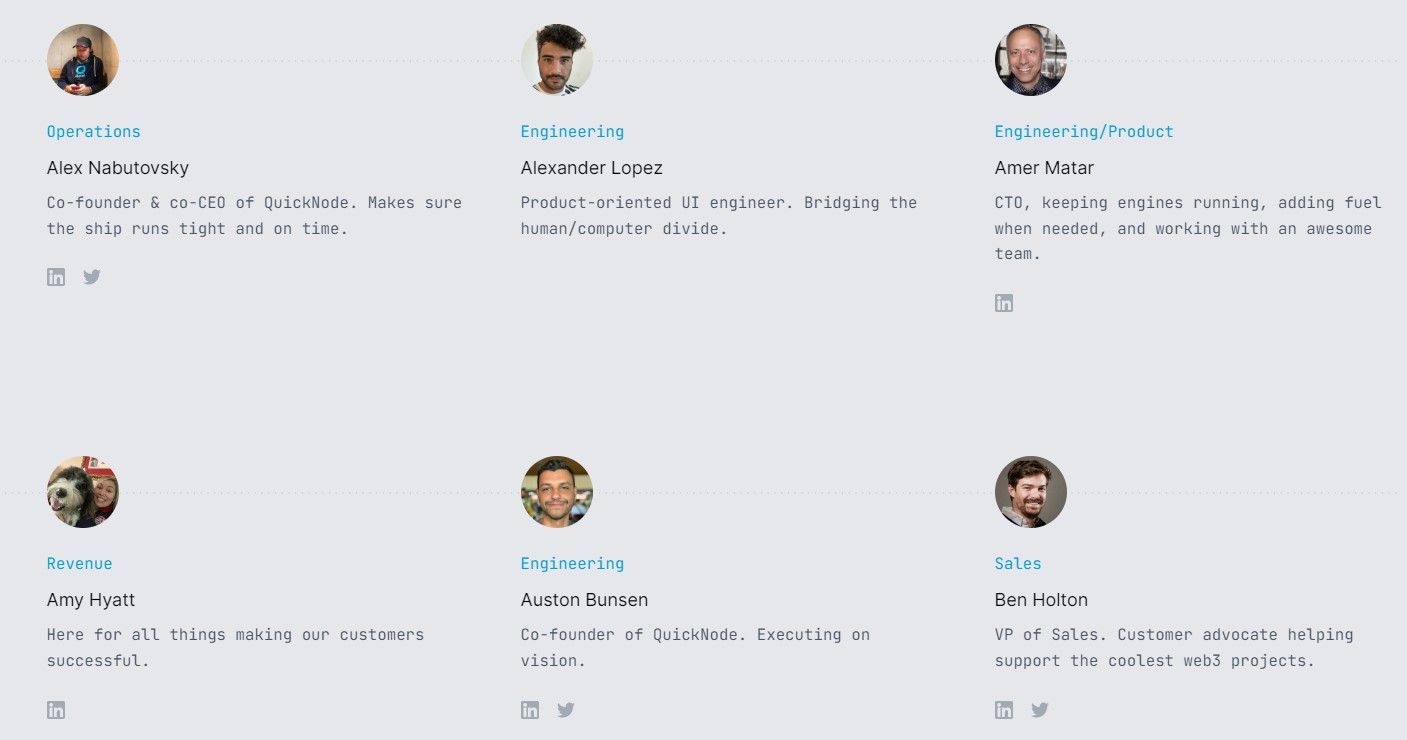Click the name Auston Bunsen
This screenshot has width=1407, height=740.
584,599
